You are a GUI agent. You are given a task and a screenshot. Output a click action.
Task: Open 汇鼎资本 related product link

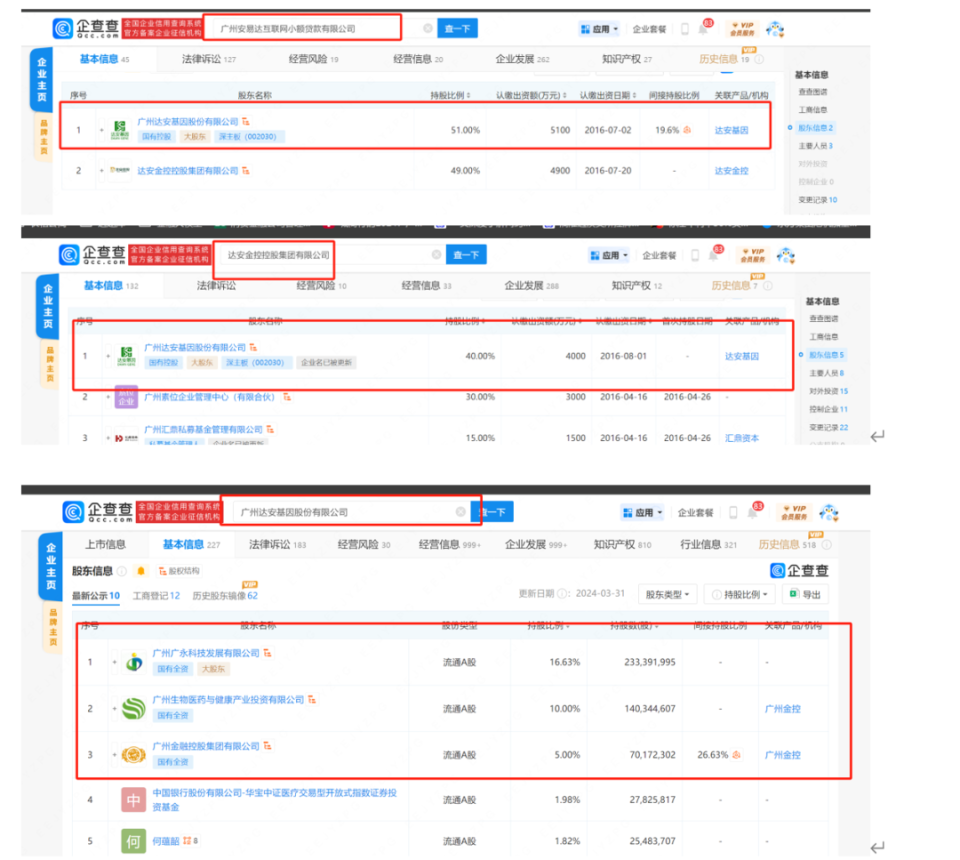[741, 438]
